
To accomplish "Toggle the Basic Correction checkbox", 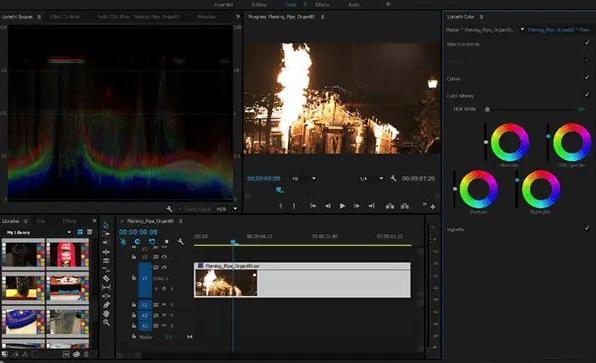I will tap(587, 43).
